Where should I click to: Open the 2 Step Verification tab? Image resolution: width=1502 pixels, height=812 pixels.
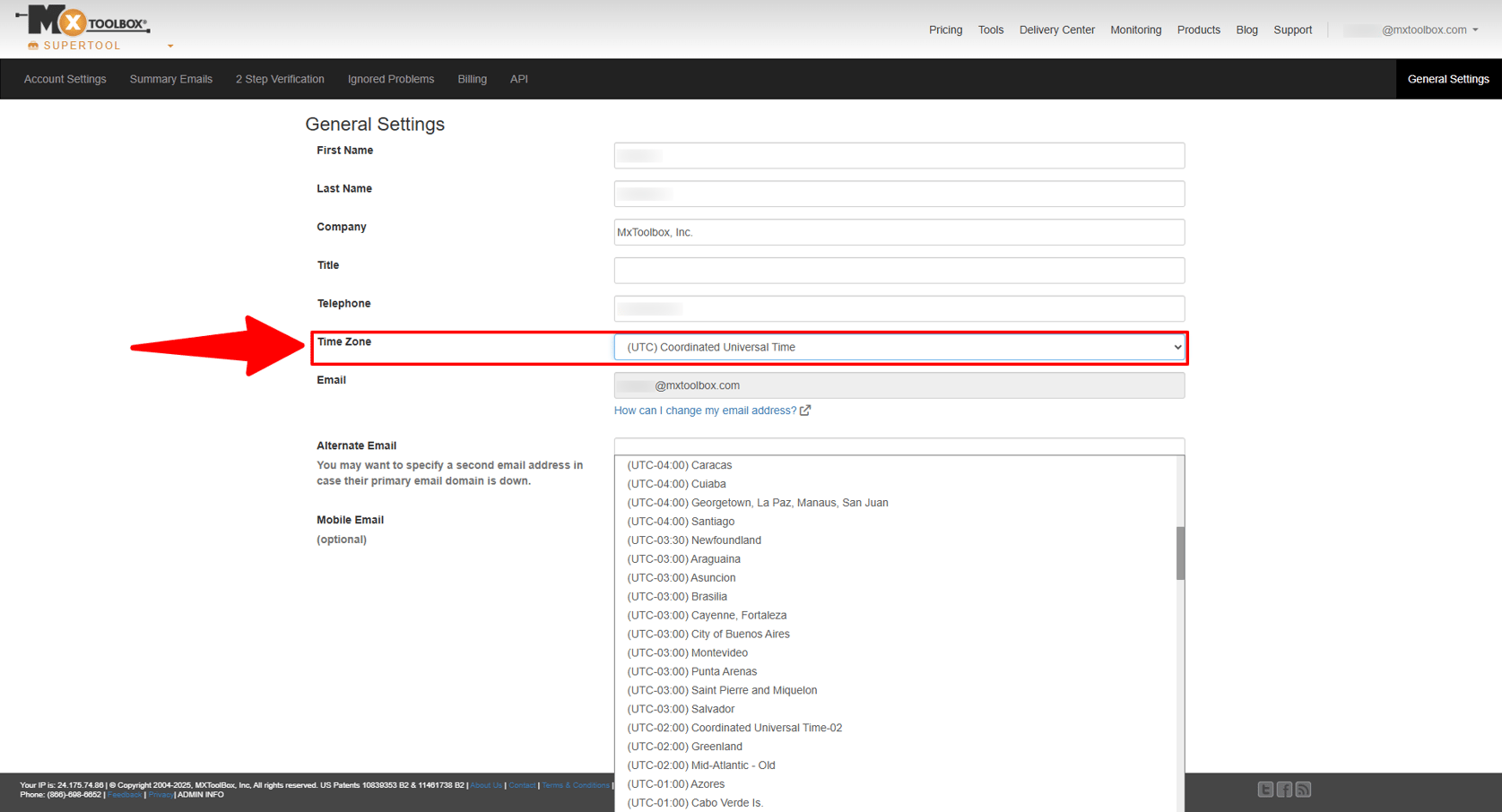[280, 79]
